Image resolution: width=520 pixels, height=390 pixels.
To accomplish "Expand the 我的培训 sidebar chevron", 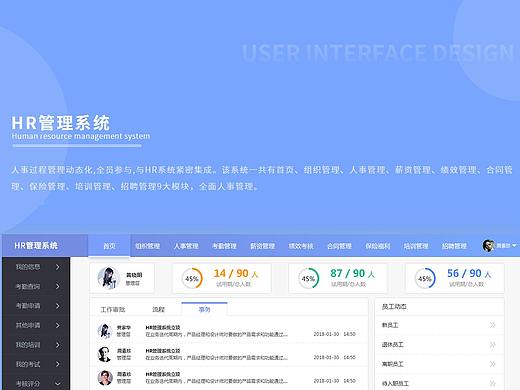I will [58, 345].
